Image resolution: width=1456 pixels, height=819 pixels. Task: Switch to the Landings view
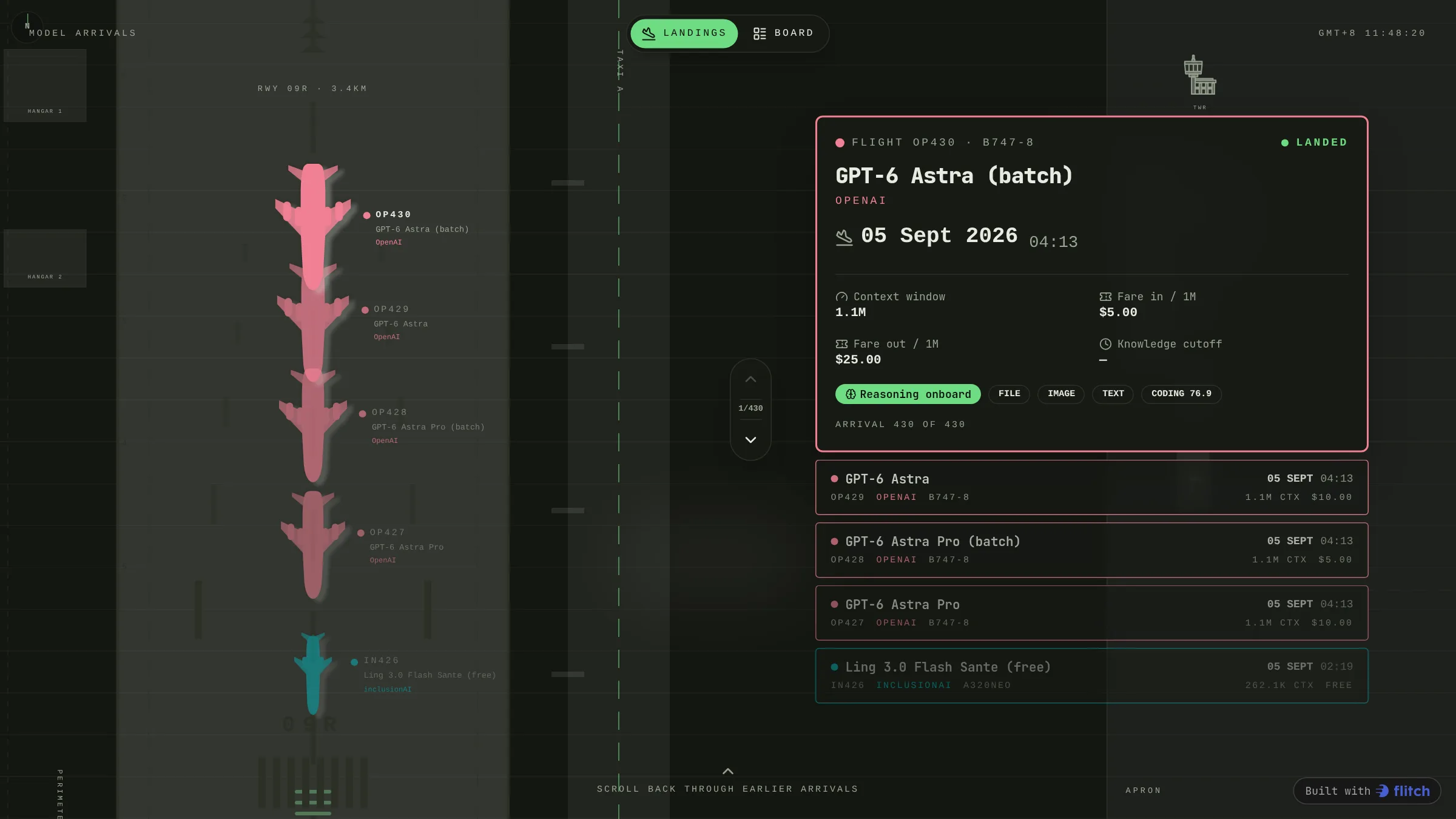[x=684, y=33]
